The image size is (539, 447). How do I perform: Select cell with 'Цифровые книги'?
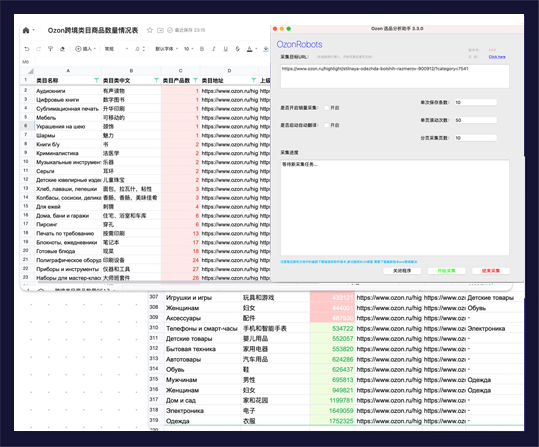coord(68,100)
